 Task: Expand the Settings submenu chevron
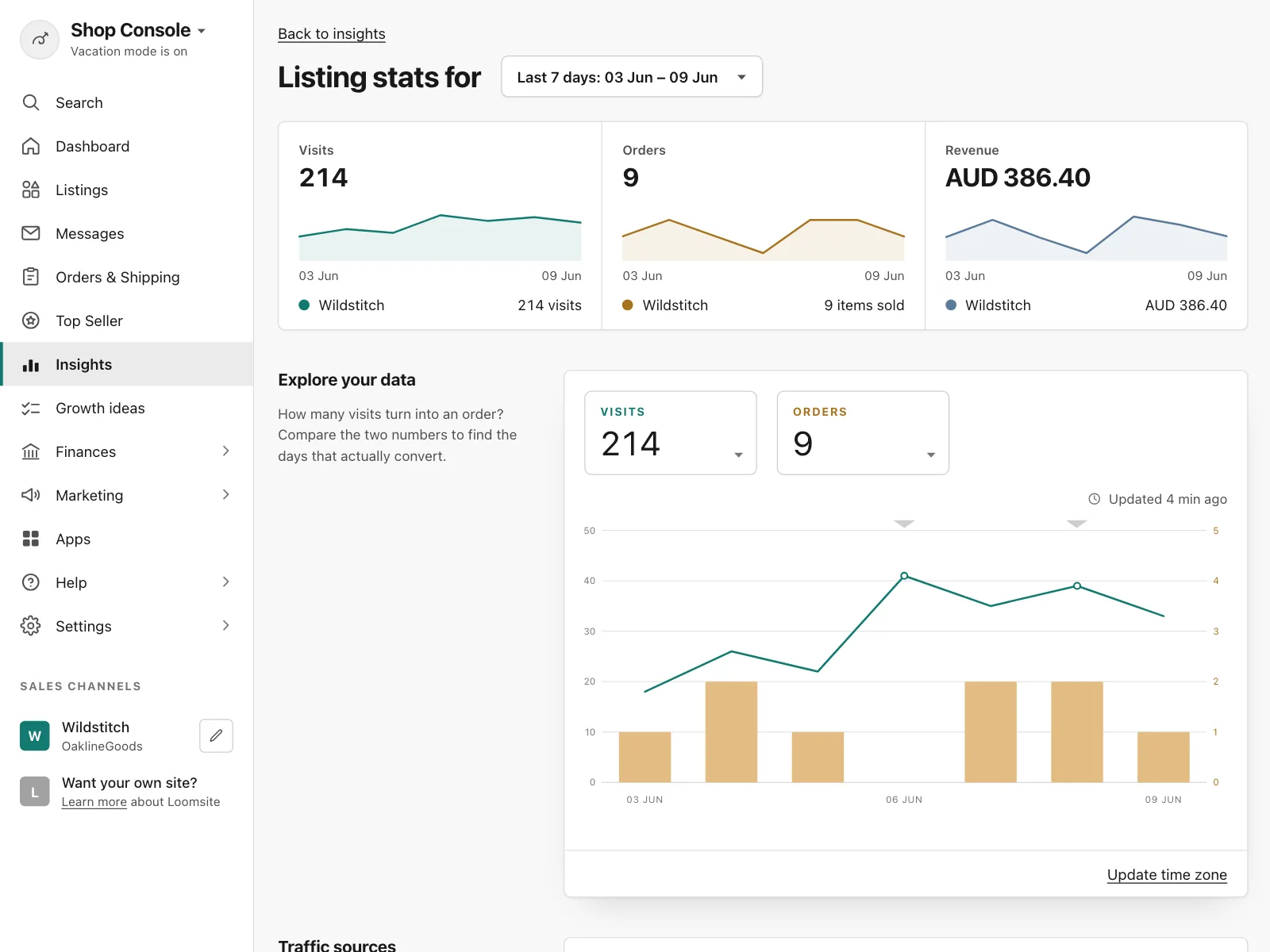225,626
